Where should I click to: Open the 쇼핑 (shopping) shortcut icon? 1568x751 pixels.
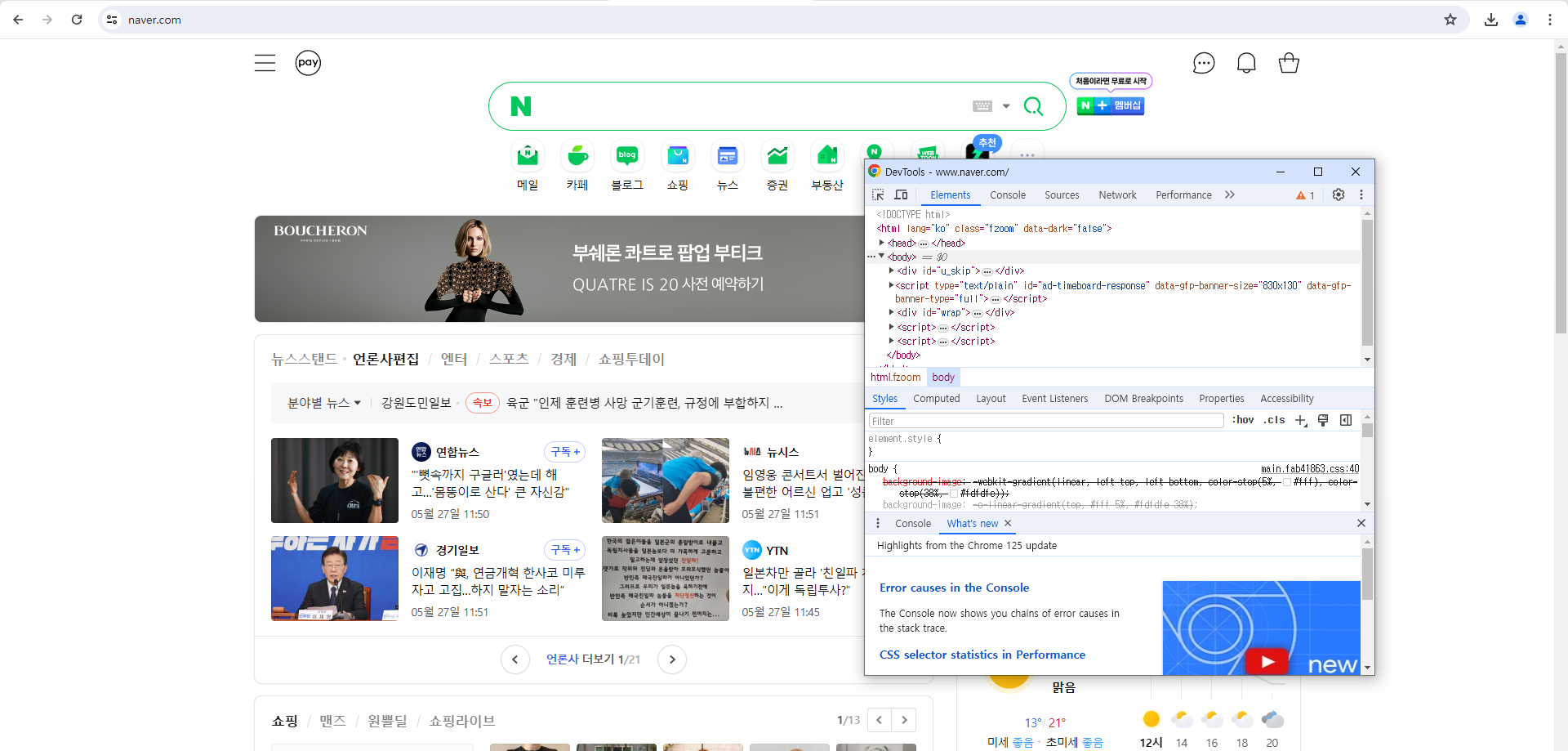click(677, 155)
